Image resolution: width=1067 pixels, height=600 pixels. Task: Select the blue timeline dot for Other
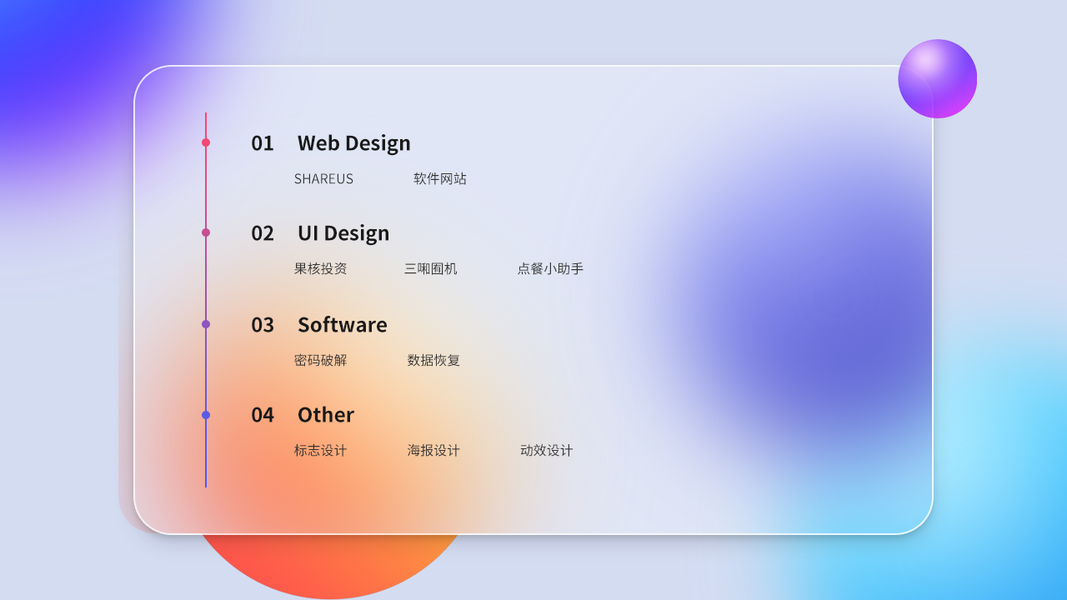tap(206, 415)
